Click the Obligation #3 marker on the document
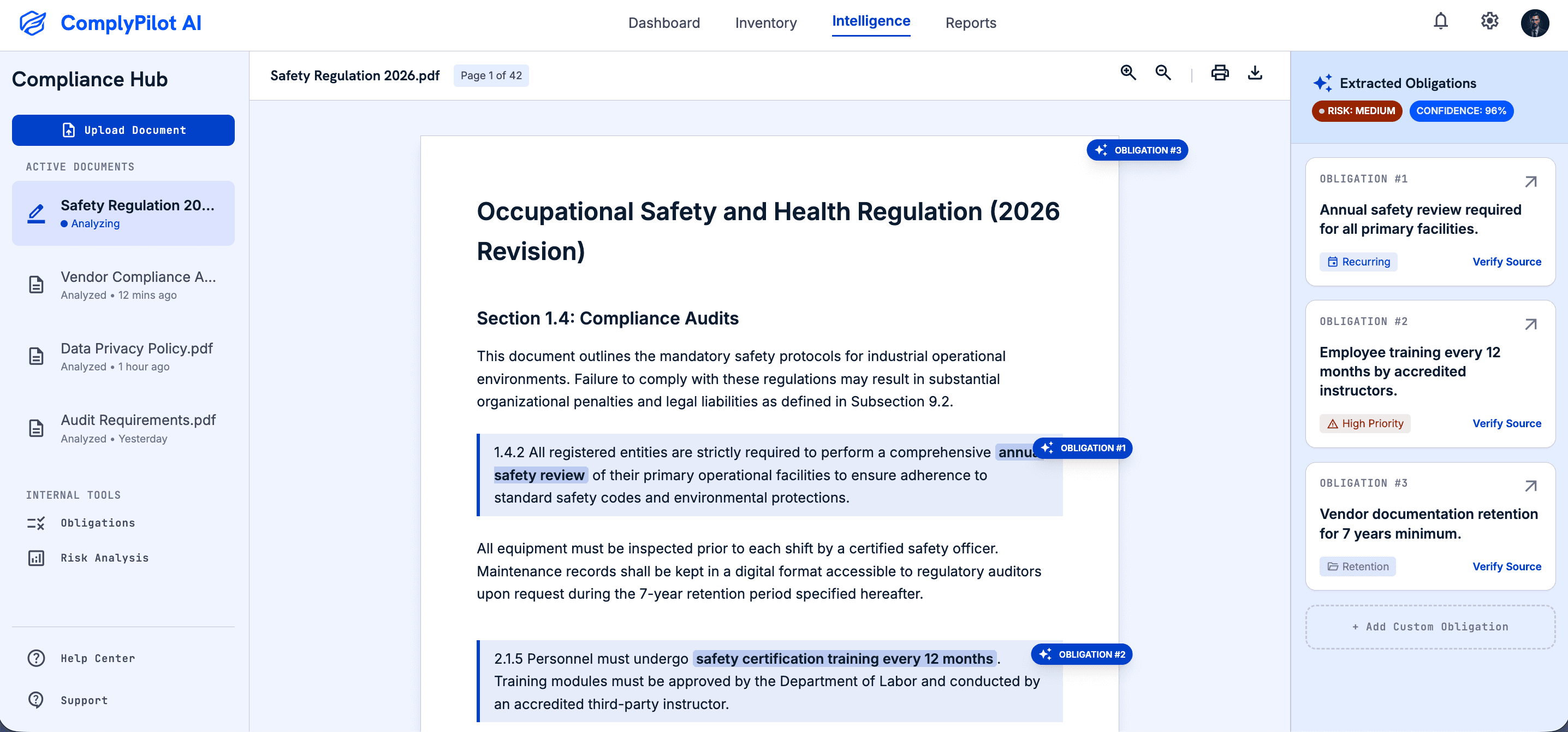 (x=1137, y=150)
